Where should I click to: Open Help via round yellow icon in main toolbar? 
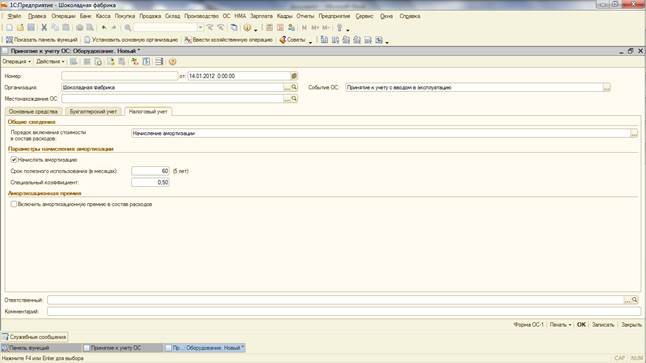click(247, 28)
